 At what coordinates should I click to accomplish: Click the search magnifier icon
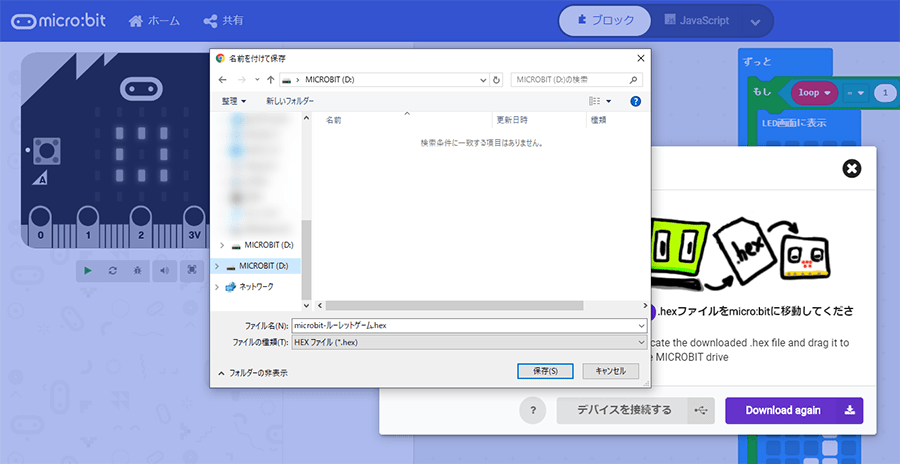[x=634, y=80]
